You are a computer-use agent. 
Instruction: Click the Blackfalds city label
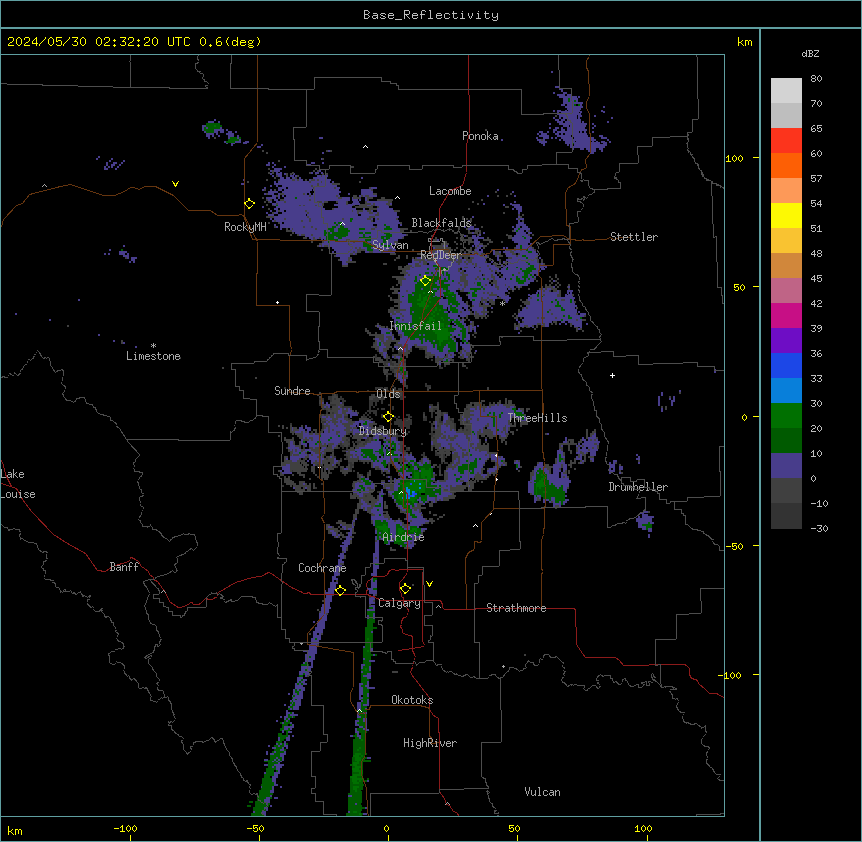point(441,223)
